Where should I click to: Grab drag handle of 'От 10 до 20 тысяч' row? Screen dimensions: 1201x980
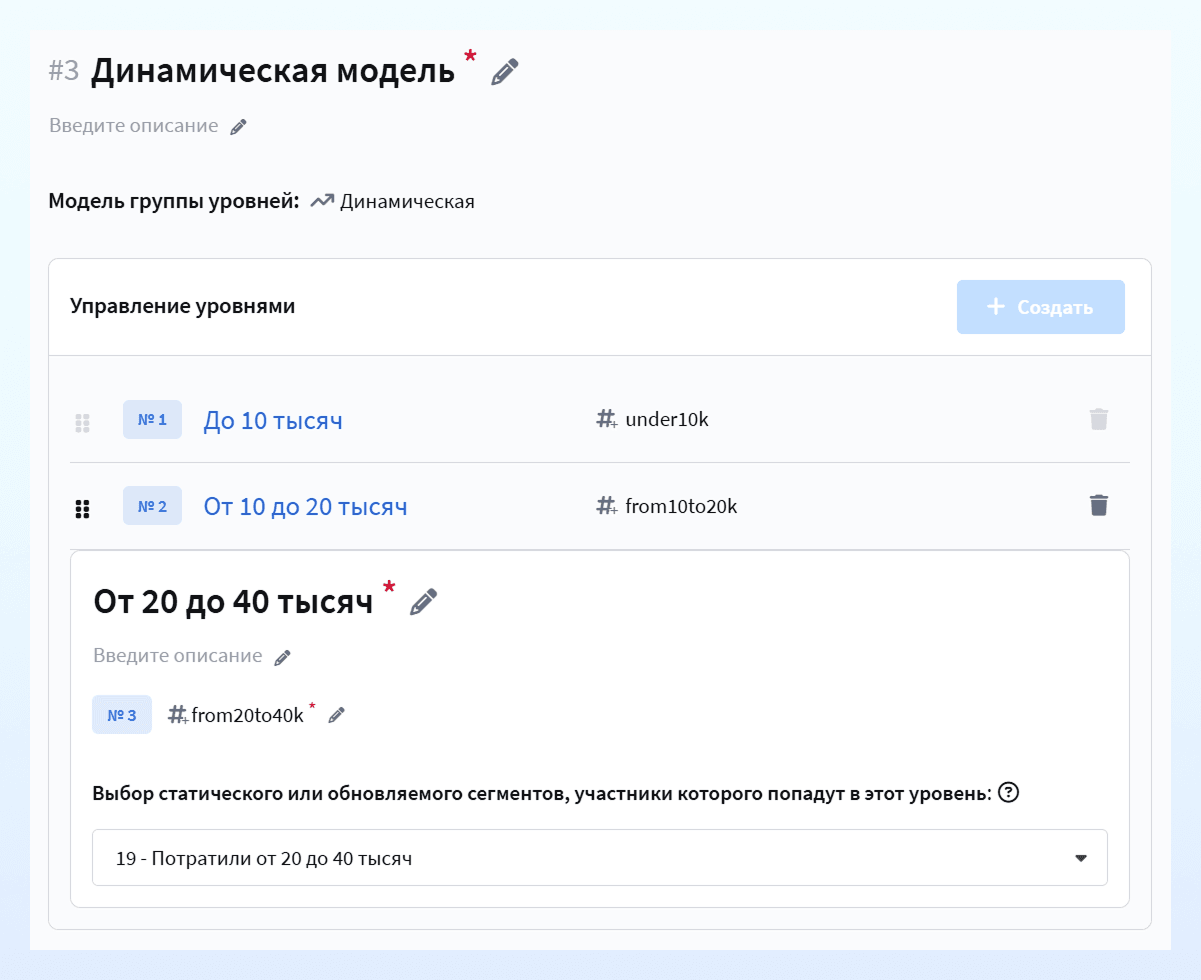pos(83,509)
